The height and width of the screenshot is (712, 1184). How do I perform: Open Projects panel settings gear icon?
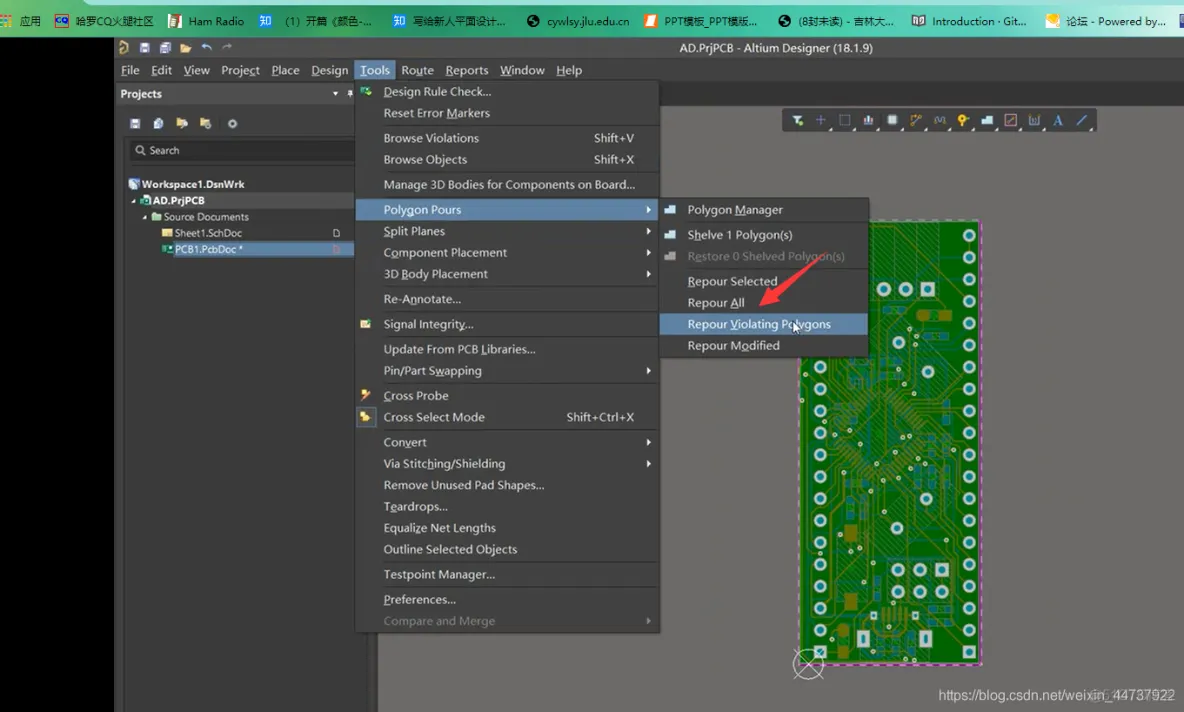click(x=233, y=123)
